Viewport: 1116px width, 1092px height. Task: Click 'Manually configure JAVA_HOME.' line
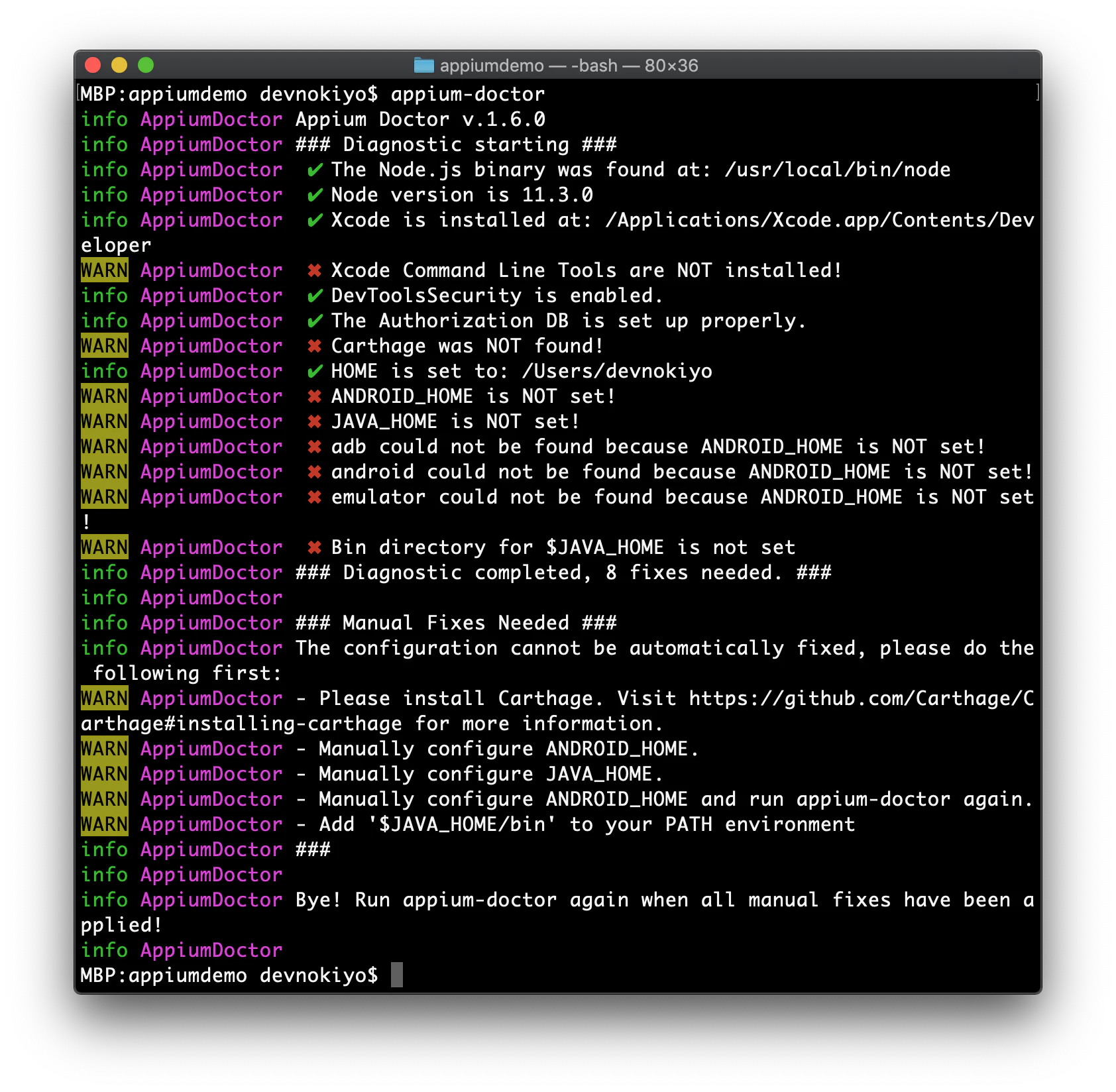(x=491, y=774)
